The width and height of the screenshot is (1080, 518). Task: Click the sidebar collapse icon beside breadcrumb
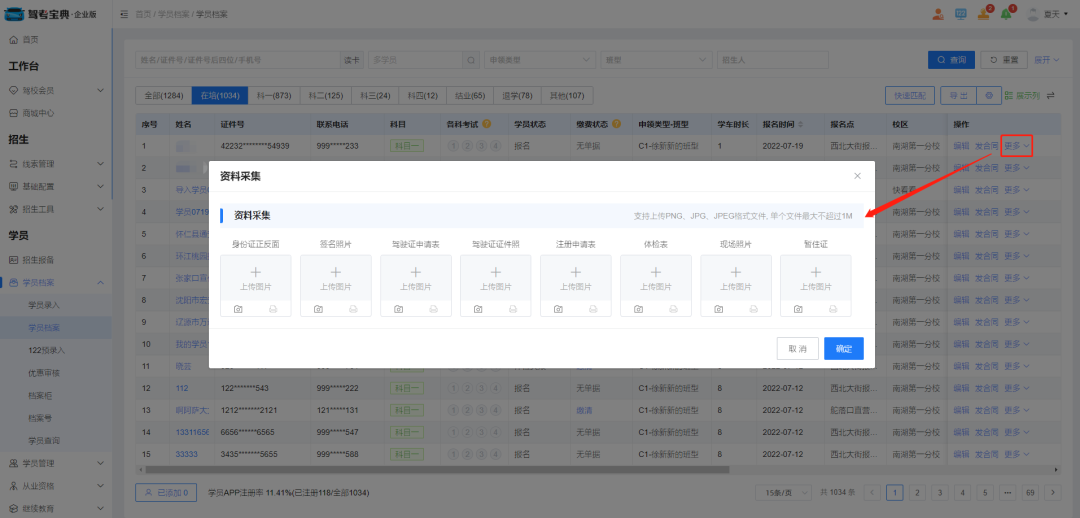click(124, 14)
